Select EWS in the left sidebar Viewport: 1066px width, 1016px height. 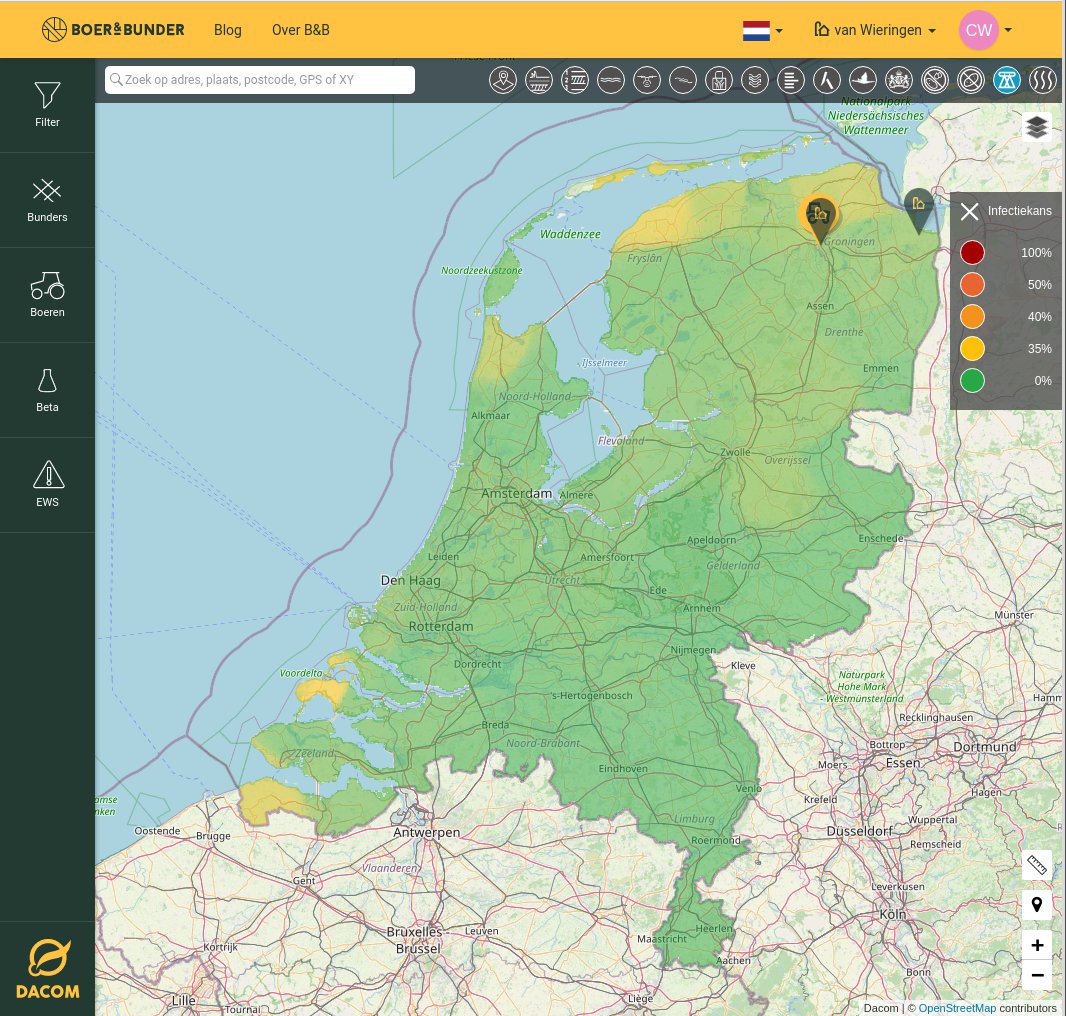click(47, 485)
